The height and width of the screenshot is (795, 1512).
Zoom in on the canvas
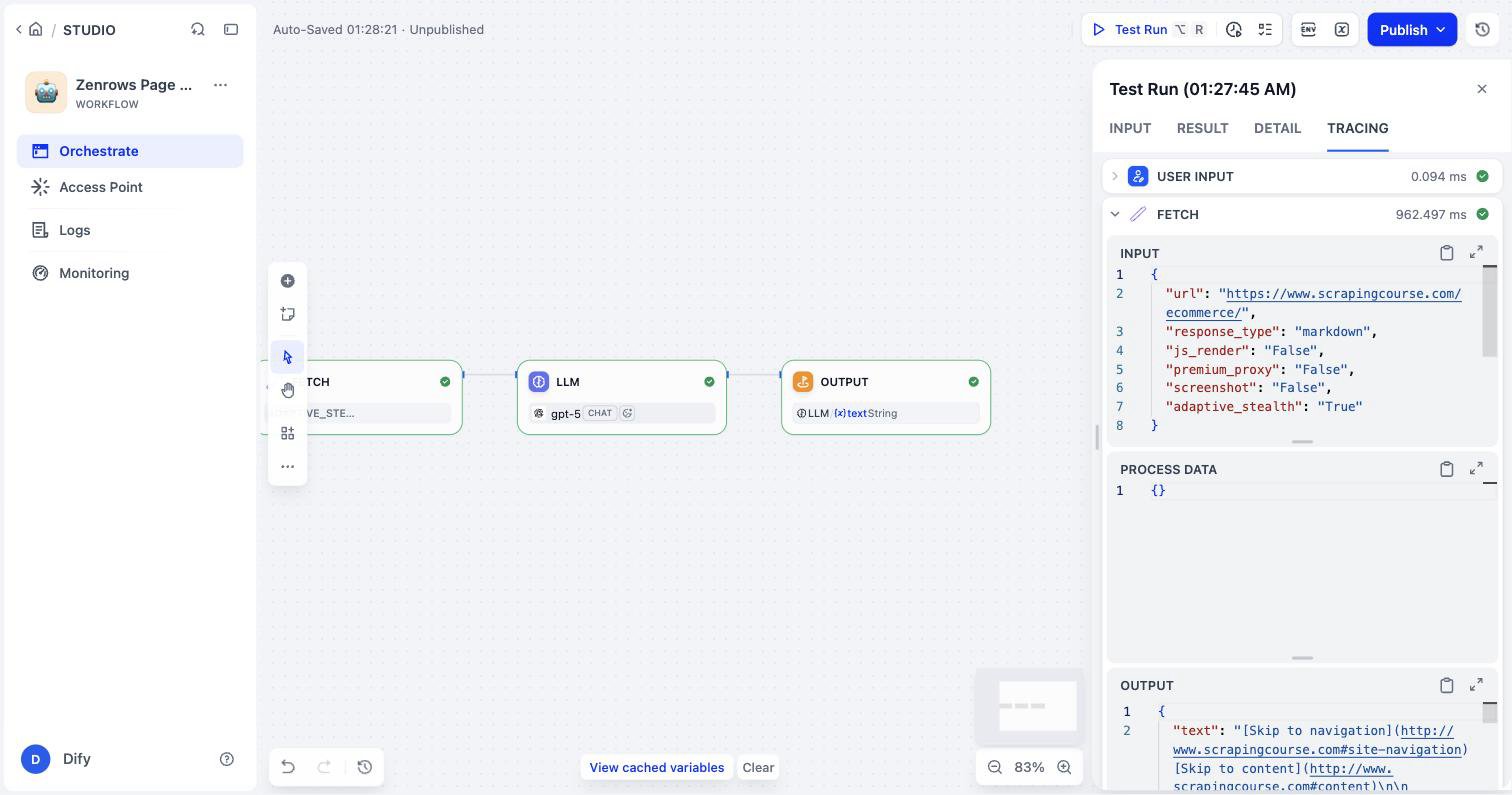tap(1064, 767)
